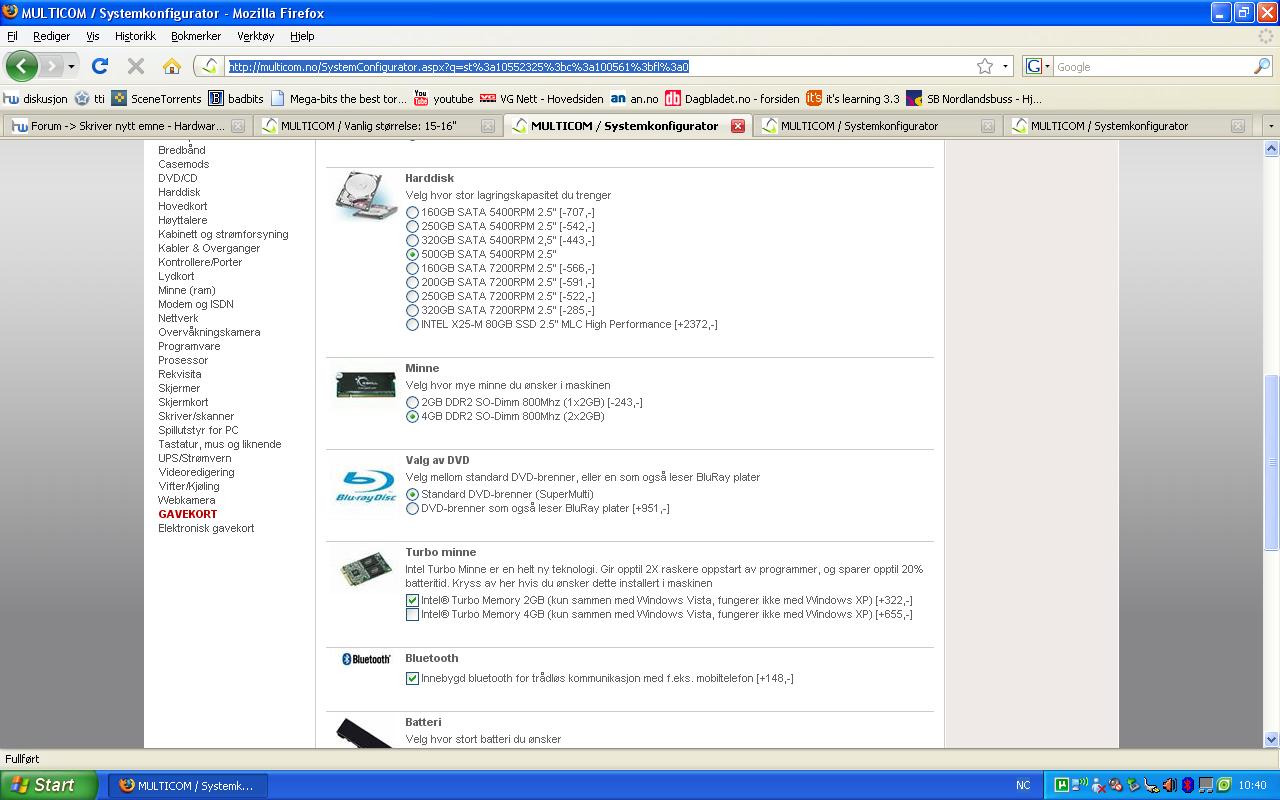Image resolution: width=1280 pixels, height=800 pixels.
Task: Click the Bluetooth logo image
Action: point(366,659)
